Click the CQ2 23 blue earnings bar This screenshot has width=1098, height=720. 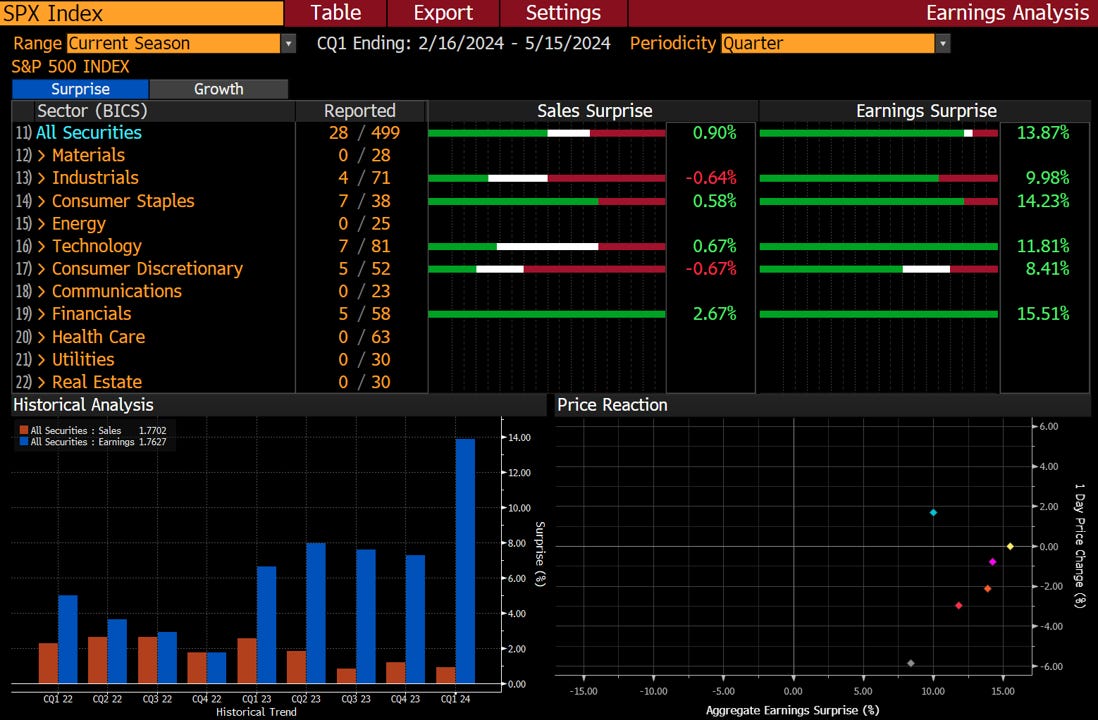[x=316, y=613]
